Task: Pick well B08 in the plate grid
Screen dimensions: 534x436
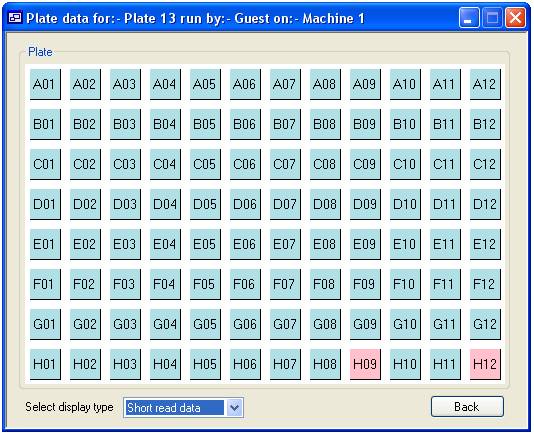Action: [325, 124]
